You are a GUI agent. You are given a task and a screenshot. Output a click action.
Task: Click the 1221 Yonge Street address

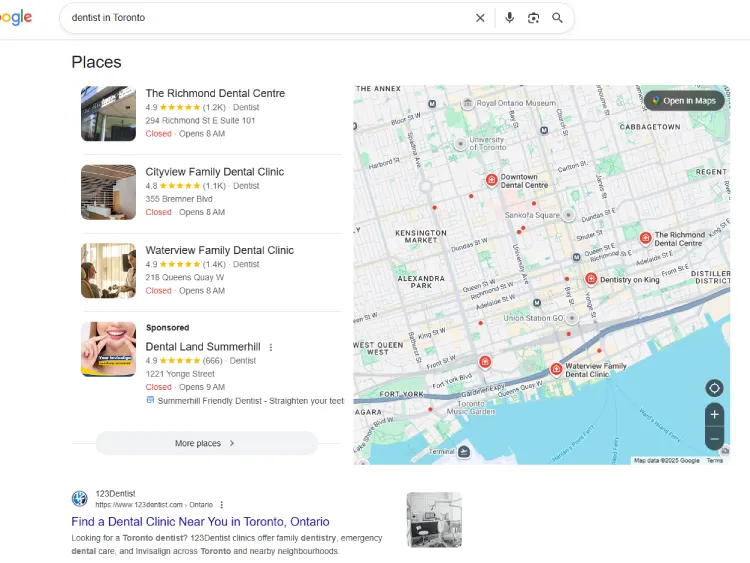pyautogui.click(x=180, y=374)
